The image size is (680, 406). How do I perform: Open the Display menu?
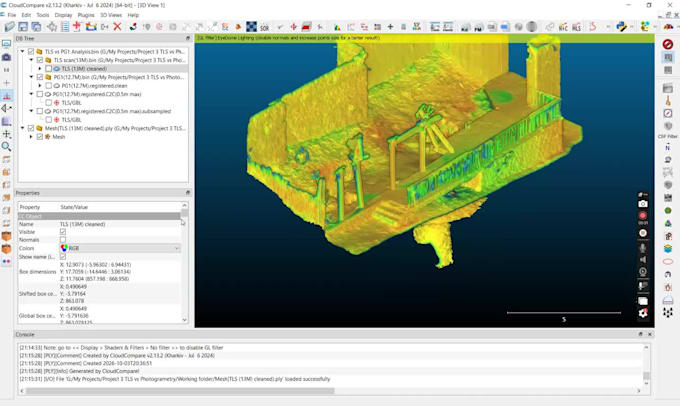click(63, 15)
